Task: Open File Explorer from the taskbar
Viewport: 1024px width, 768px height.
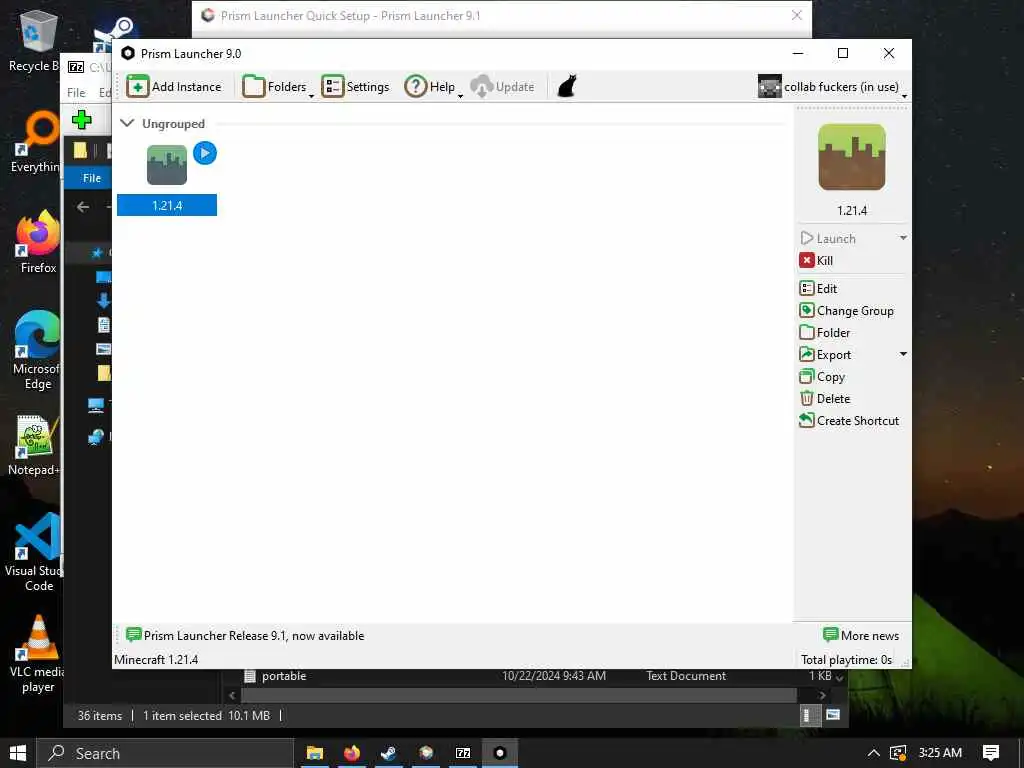Action: [315, 753]
